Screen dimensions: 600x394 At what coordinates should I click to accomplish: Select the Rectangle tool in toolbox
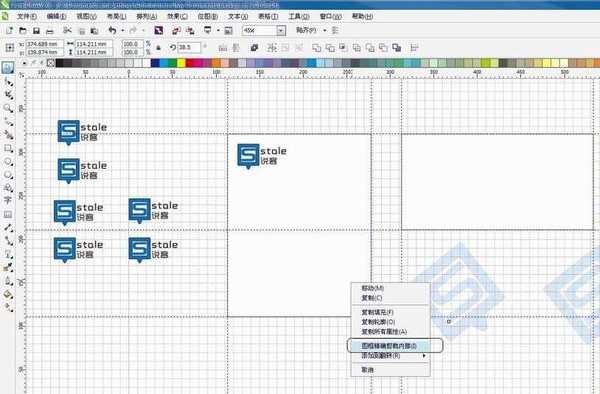click(8, 149)
